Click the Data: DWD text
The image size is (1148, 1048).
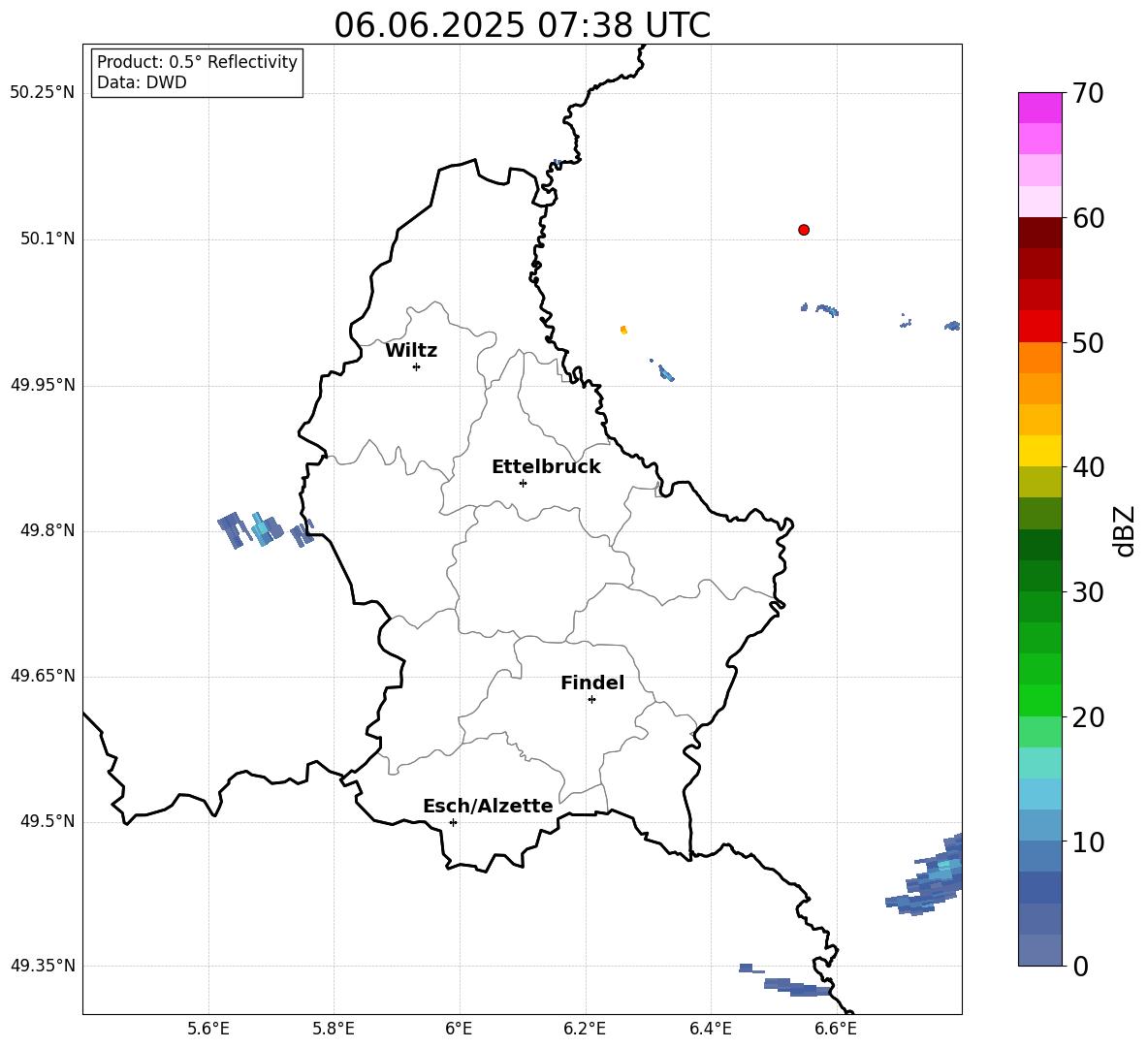[x=142, y=82]
